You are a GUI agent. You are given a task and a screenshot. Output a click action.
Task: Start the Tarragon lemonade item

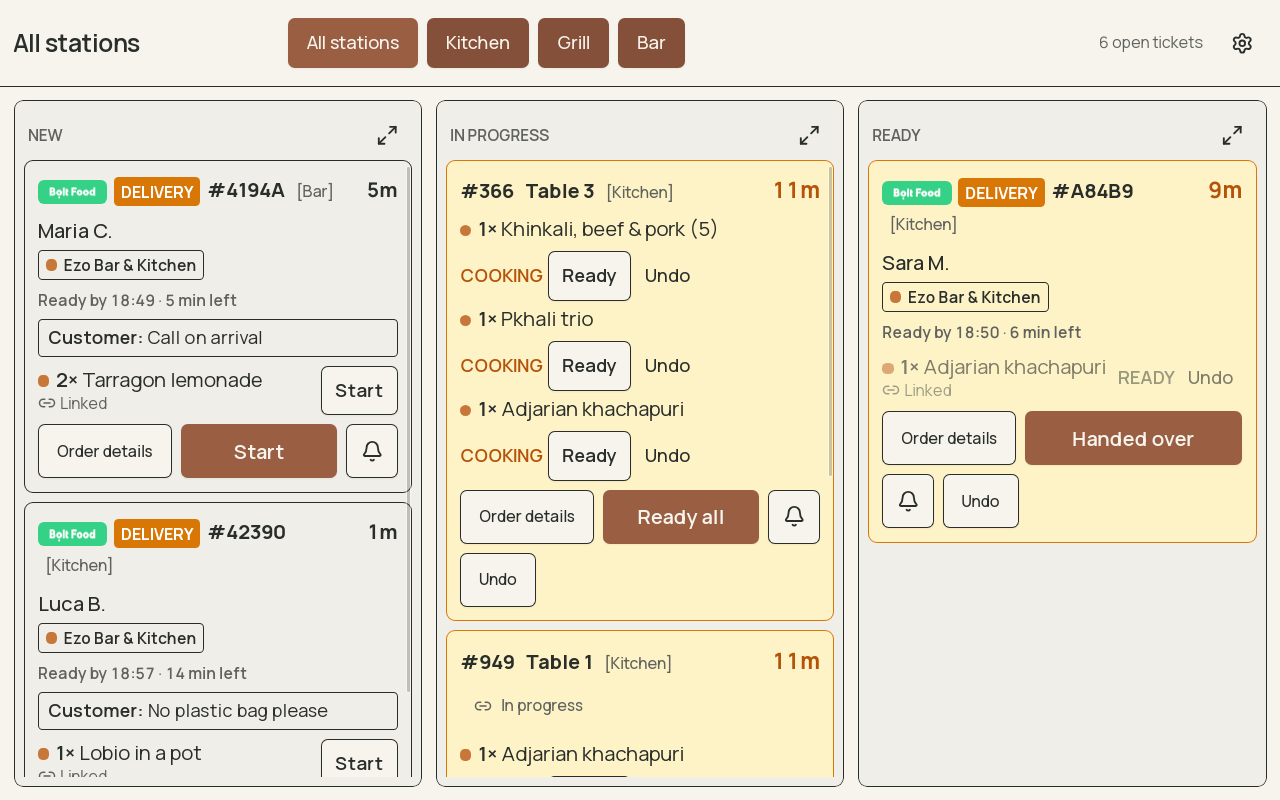[359, 390]
